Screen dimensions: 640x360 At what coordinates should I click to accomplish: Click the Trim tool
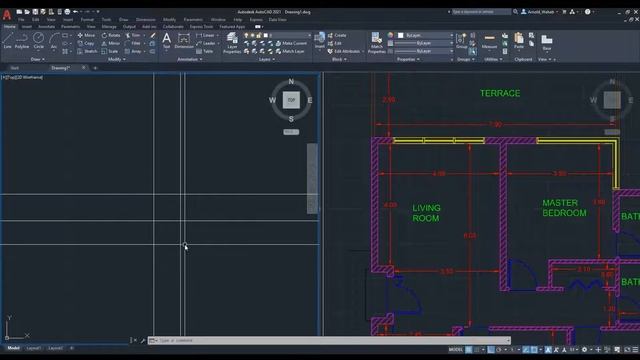tap(133, 36)
